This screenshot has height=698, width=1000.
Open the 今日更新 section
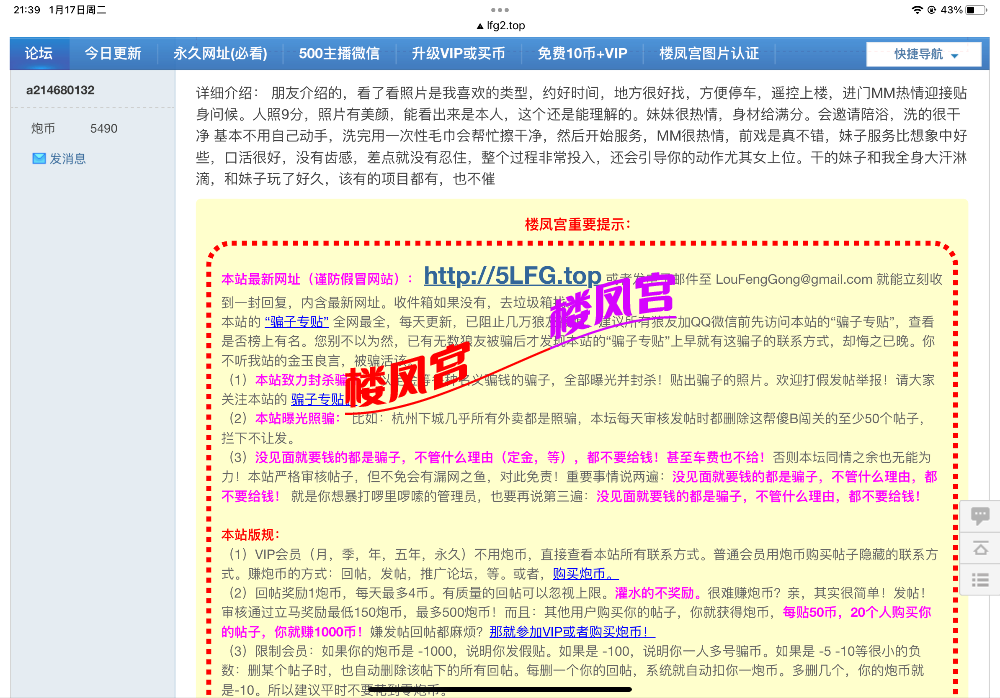[114, 53]
